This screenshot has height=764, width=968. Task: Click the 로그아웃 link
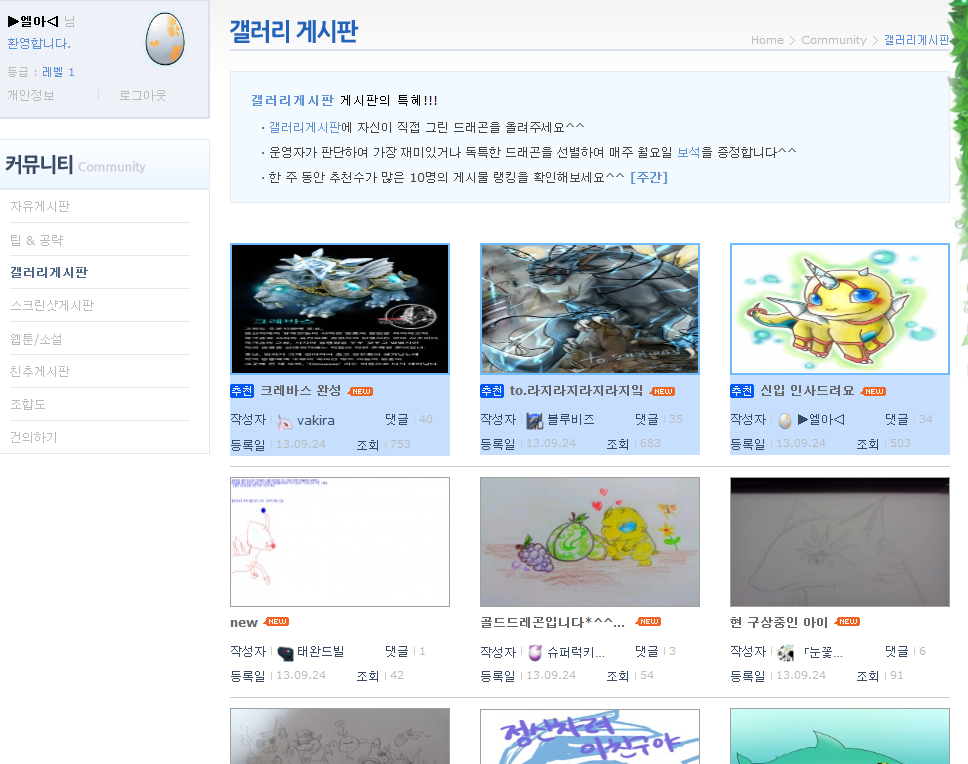(142, 96)
